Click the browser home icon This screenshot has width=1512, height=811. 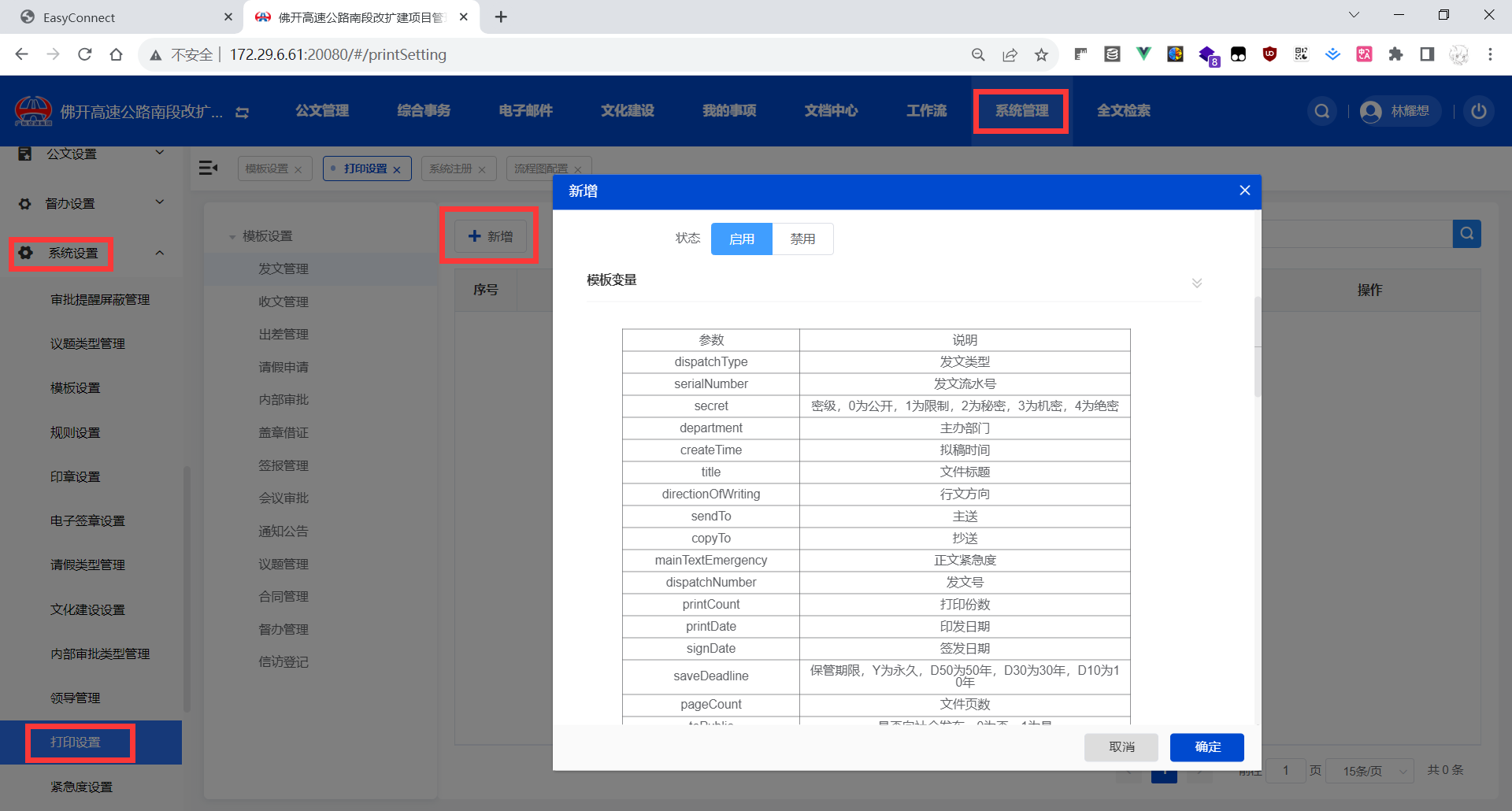click(117, 54)
